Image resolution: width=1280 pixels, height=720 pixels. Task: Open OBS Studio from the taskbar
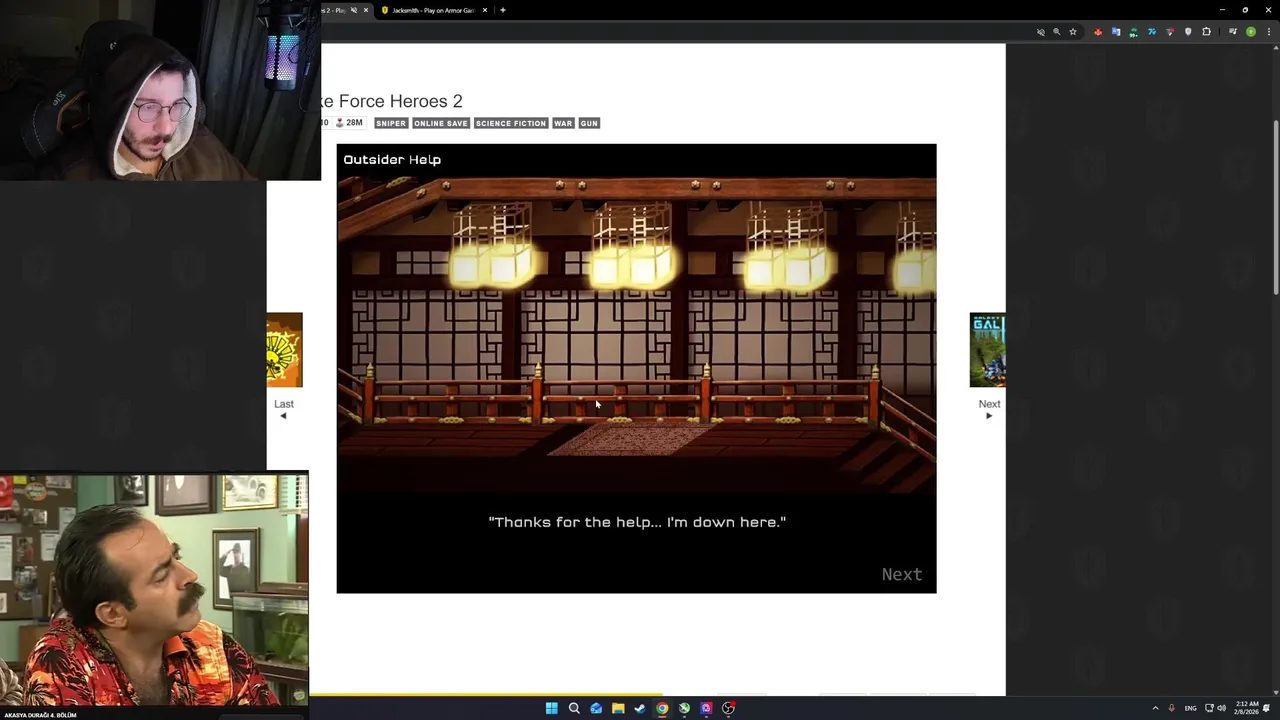pyautogui.click(x=728, y=708)
